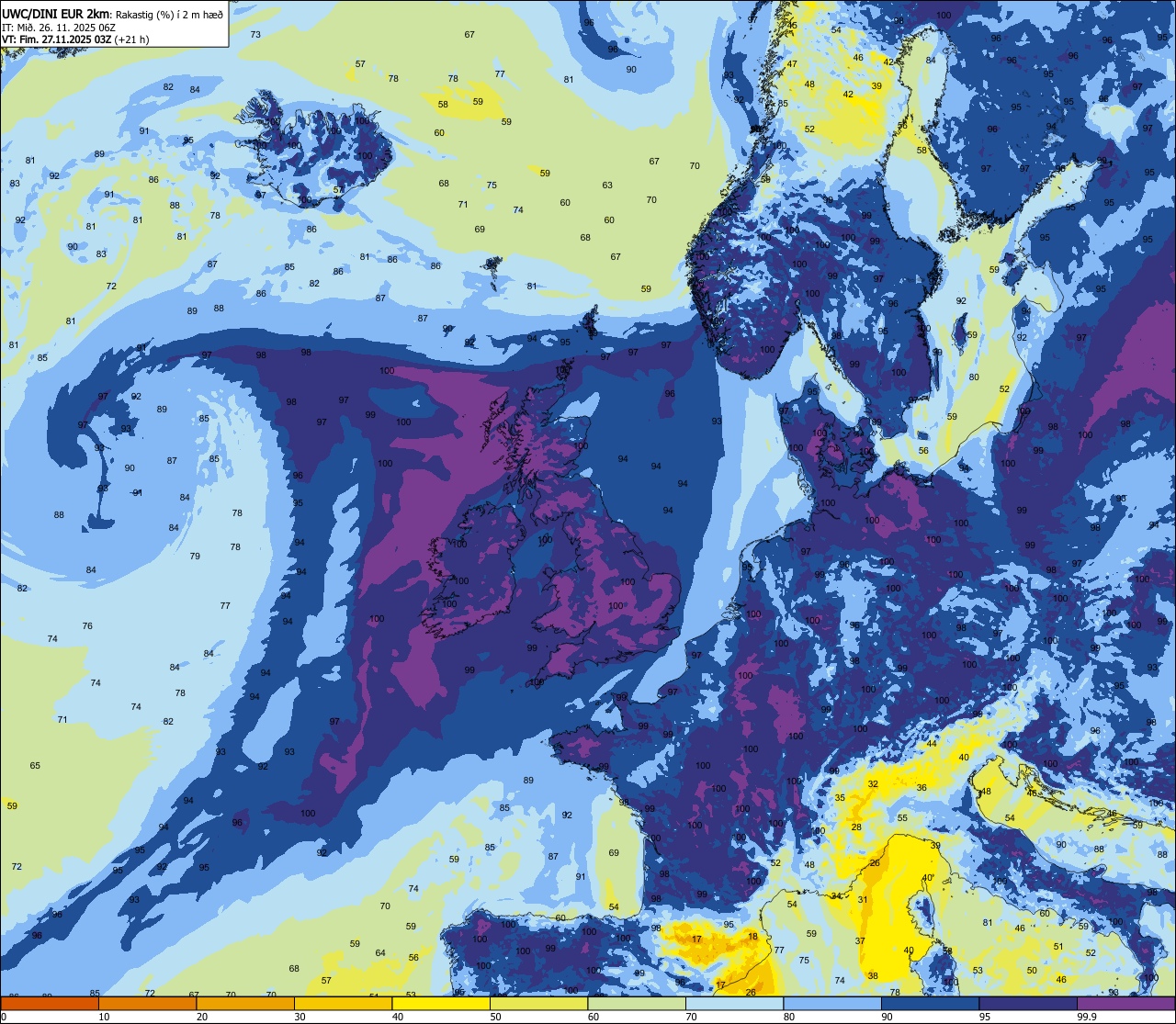The image size is (1176, 1024).
Task: Click the 'Rakastig (%) í 2 m hæð' label
Action: 170,14
